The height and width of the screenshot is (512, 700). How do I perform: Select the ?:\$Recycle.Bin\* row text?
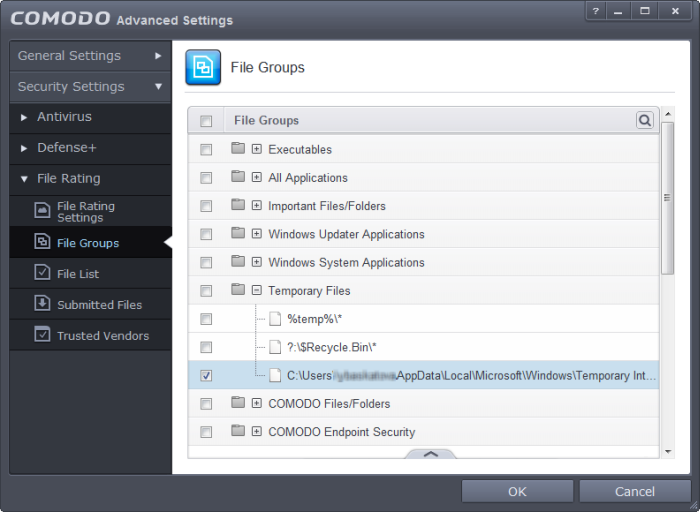(332, 347)
